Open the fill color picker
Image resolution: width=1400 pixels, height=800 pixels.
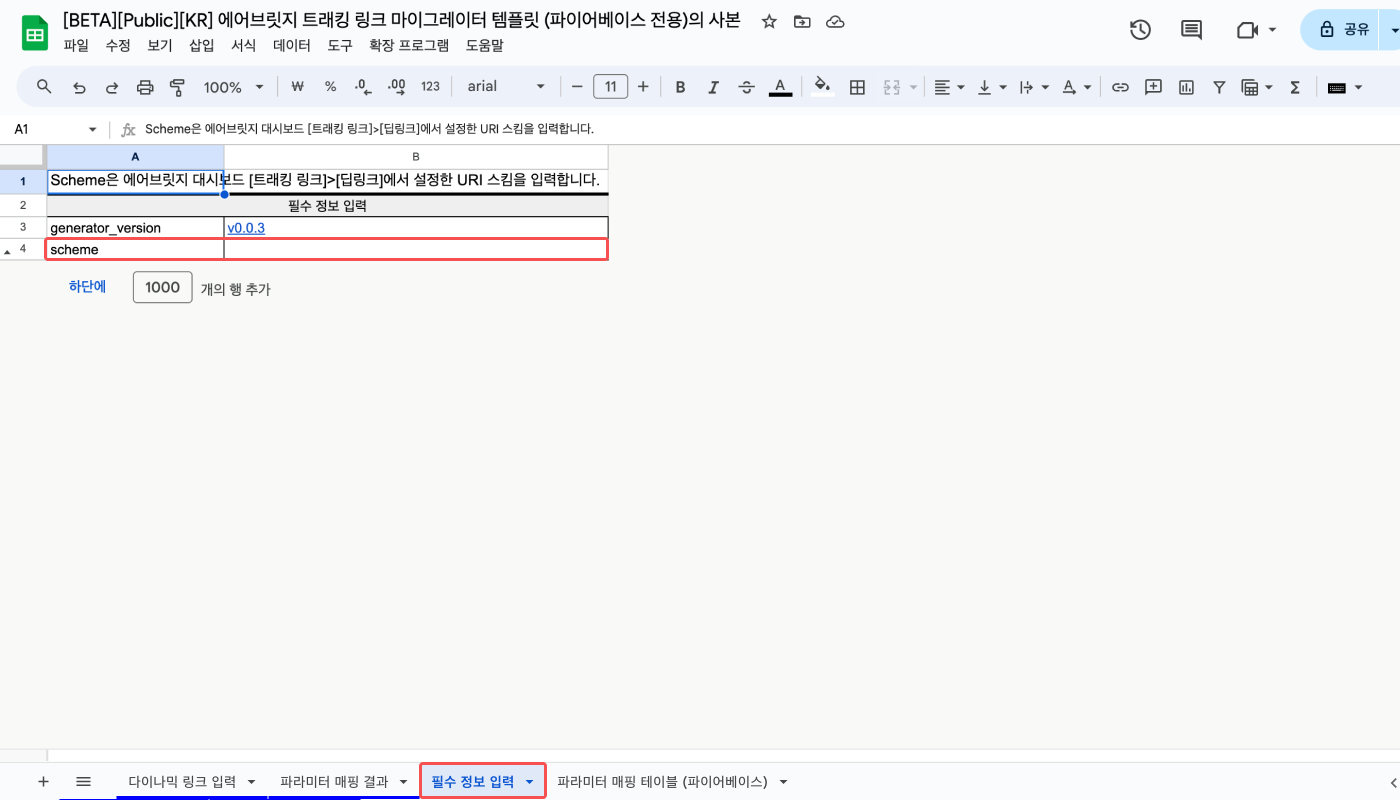822,87
